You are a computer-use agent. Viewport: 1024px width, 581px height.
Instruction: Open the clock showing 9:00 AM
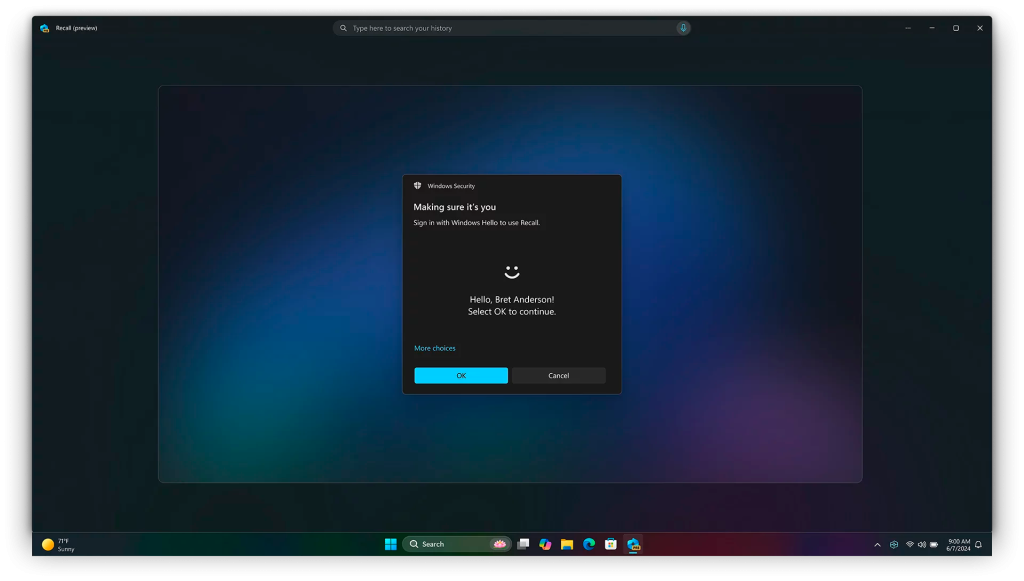coord(958,544)
